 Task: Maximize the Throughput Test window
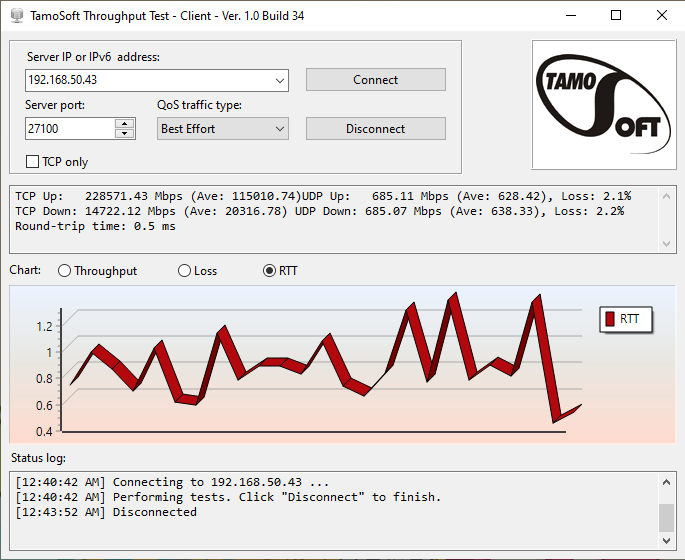click(x=616, y=15)
